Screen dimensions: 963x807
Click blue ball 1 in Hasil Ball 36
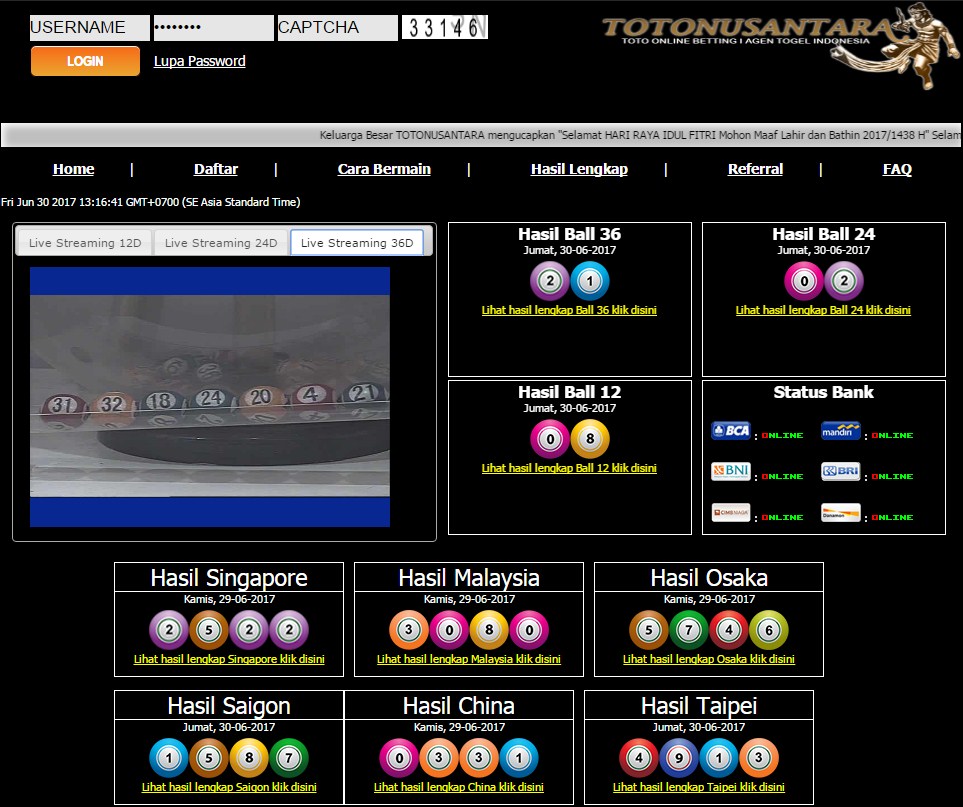click(x=590, y=281)
